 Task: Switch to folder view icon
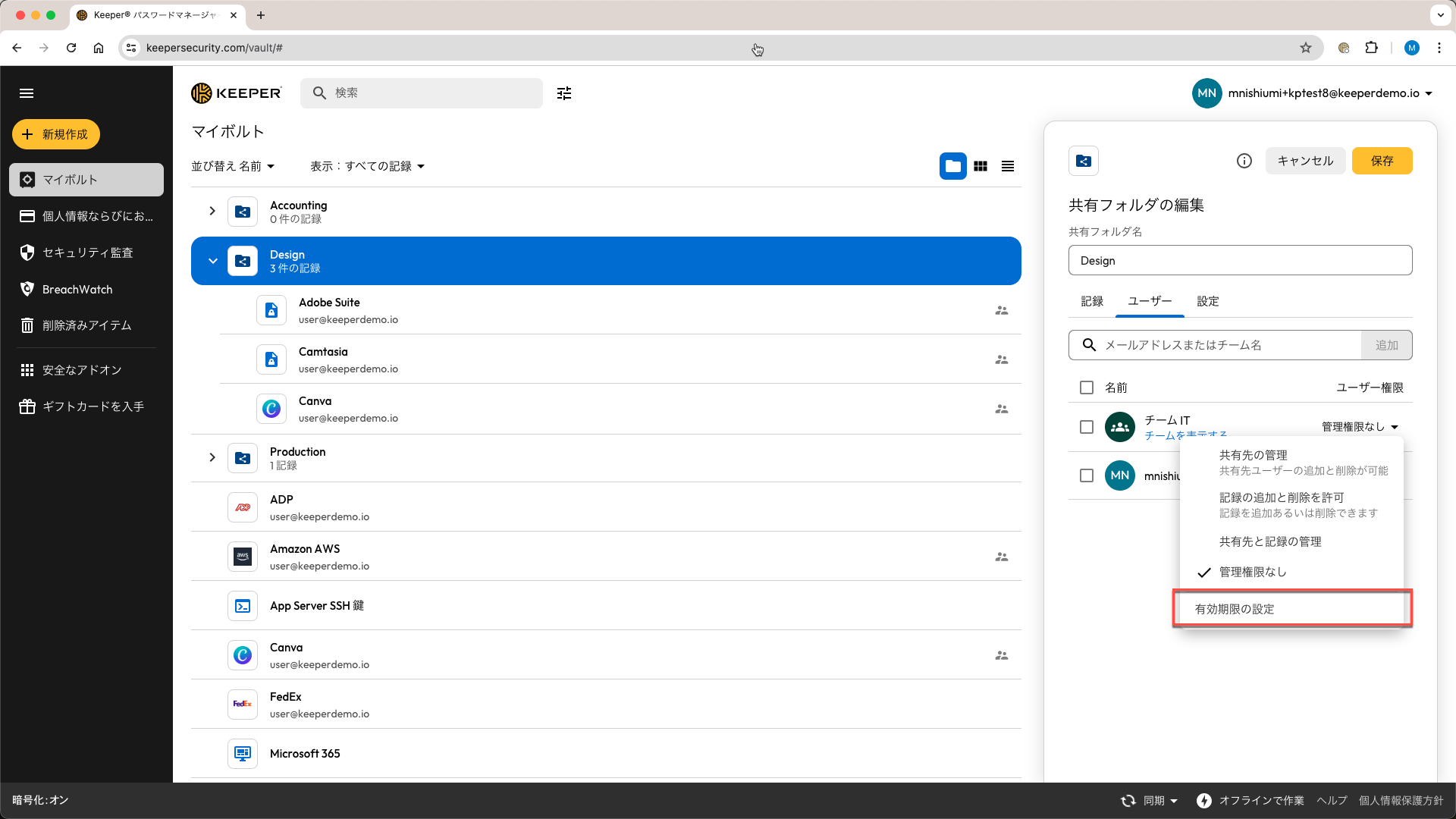[953, 166]
